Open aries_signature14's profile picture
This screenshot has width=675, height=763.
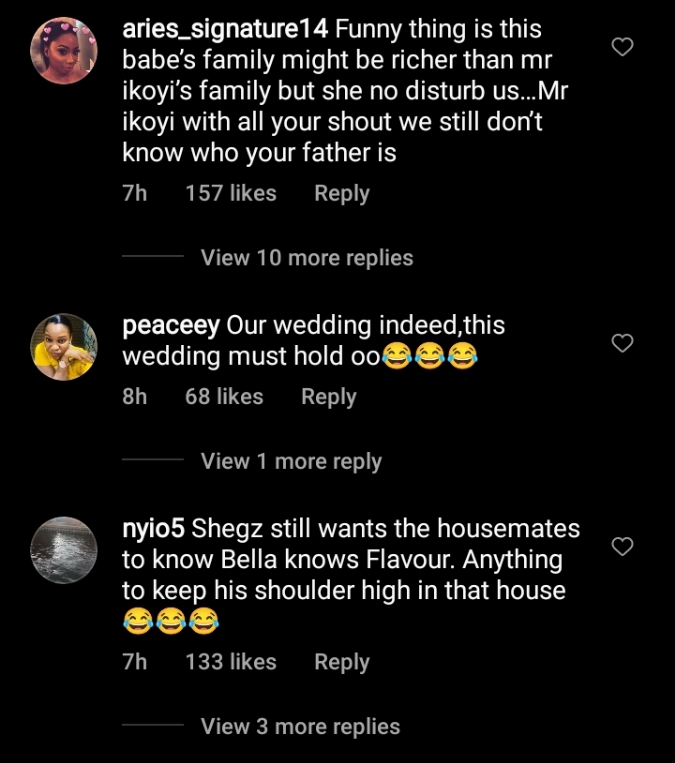pyautogui.click(x=64, y=53)
